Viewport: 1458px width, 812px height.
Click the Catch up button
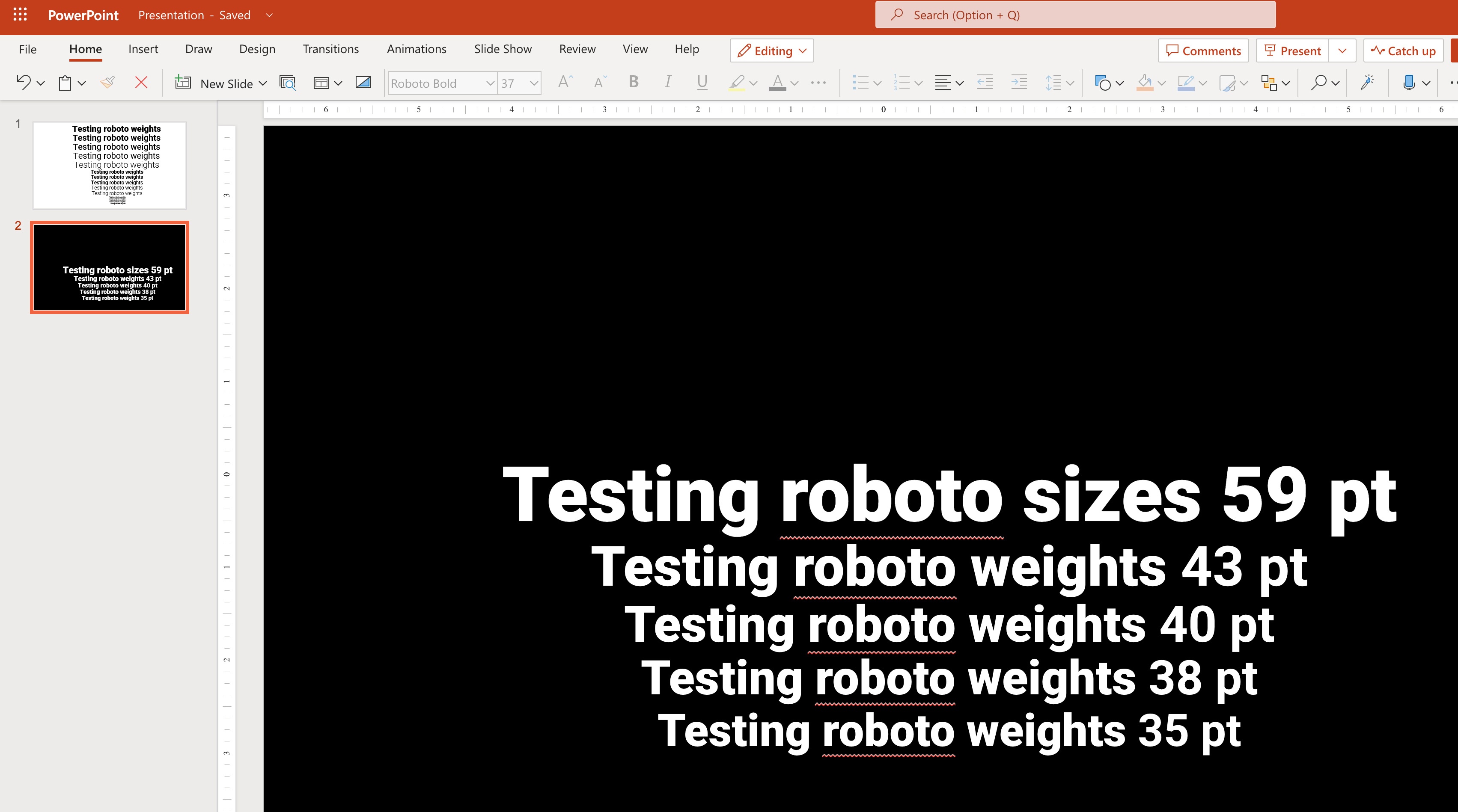point(1403,50)
